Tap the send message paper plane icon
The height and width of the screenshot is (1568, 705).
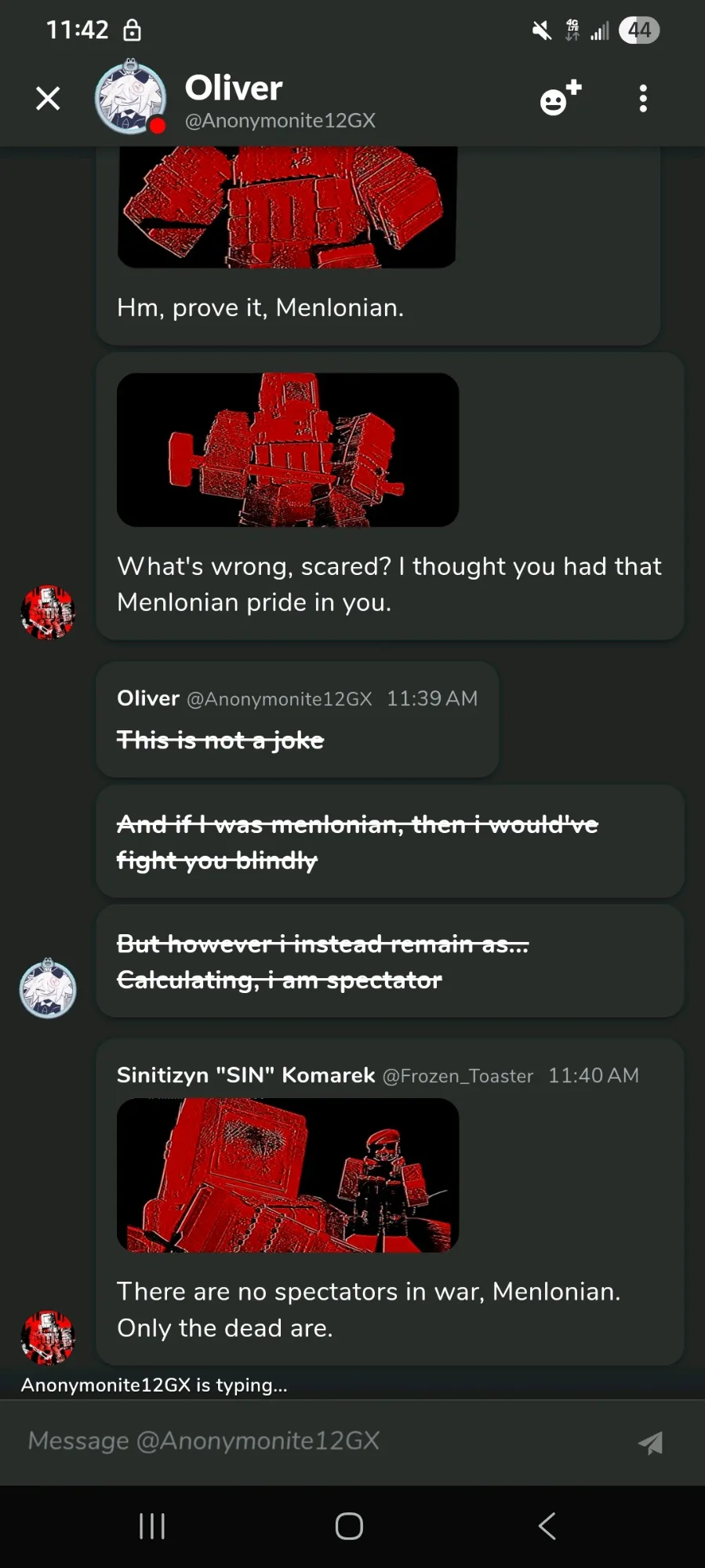click(x=650, y=1442)
